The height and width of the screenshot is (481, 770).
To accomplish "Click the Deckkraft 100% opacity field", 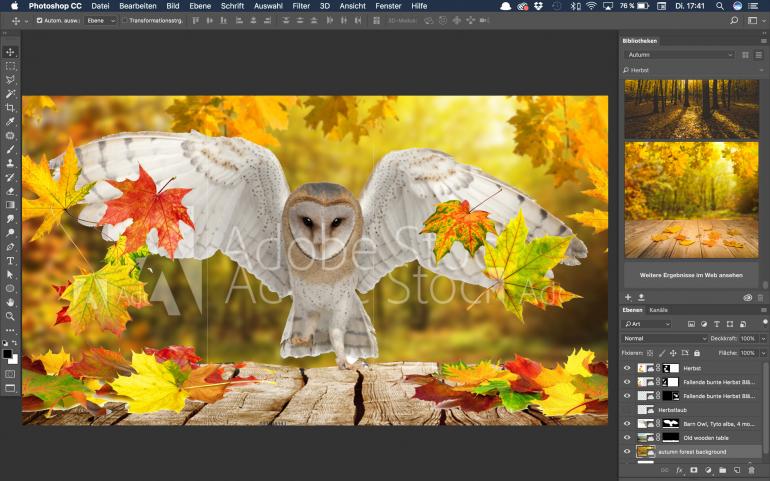I will (x=748, y=339).
